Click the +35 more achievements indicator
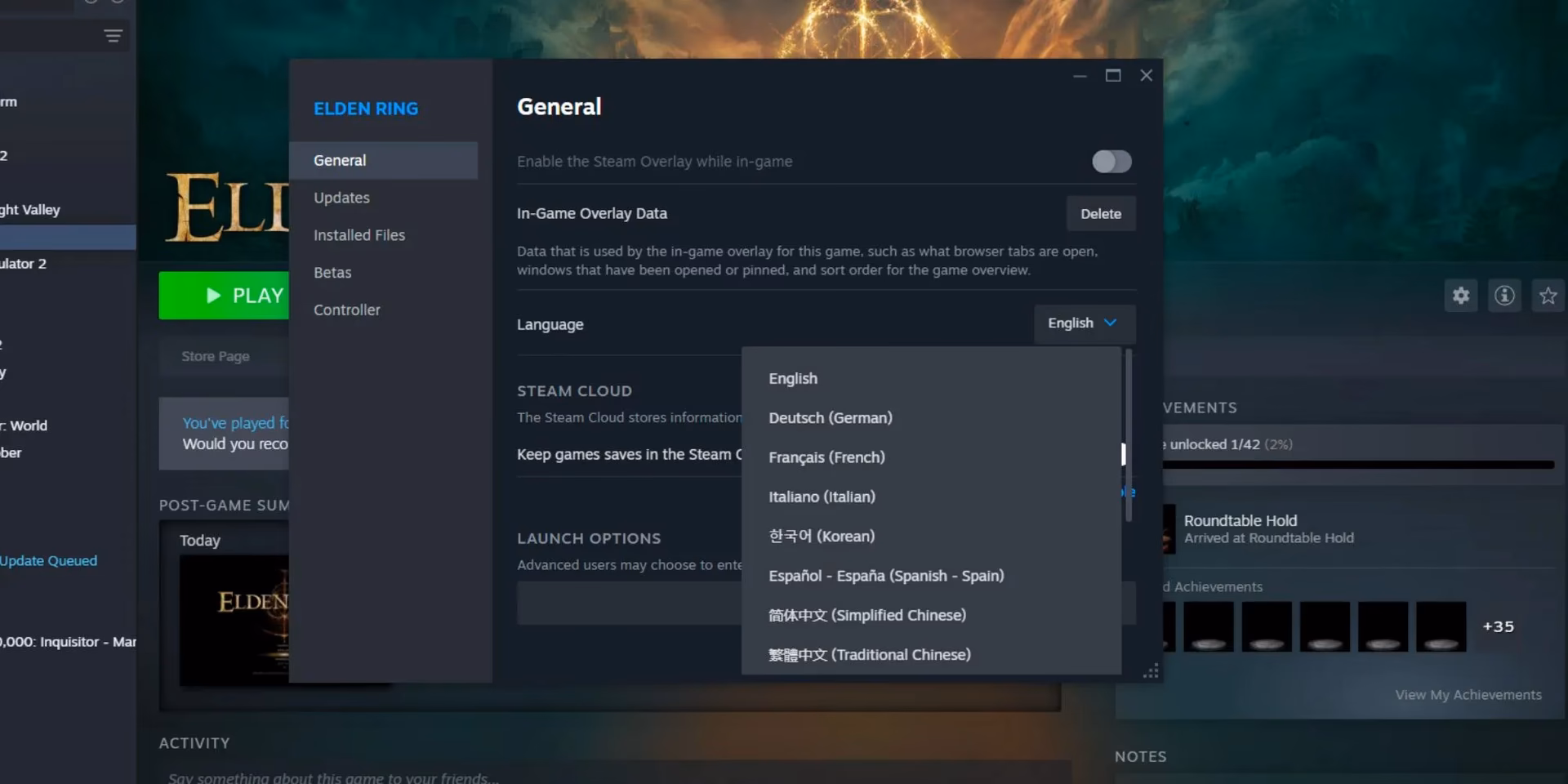The width and height of the screenshot is (1568, 784). point(1498,626)
